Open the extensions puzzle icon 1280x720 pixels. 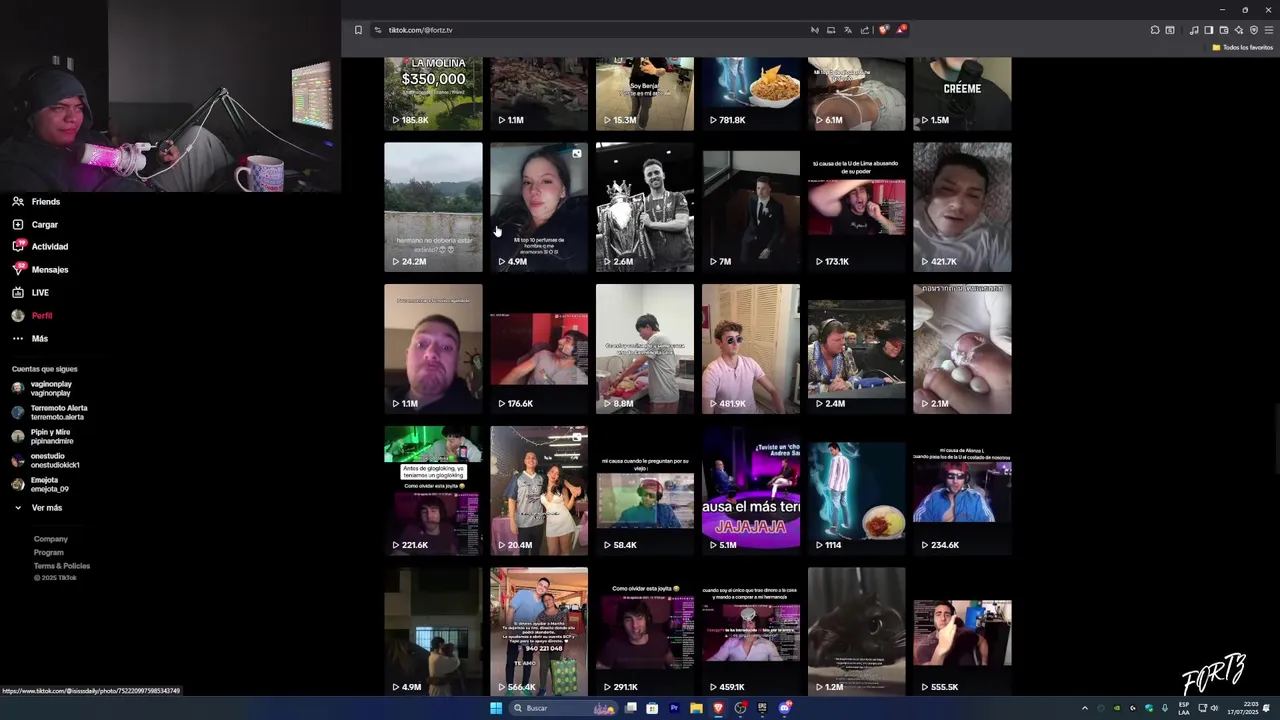pyautogui.click(x=1154, y=30)
